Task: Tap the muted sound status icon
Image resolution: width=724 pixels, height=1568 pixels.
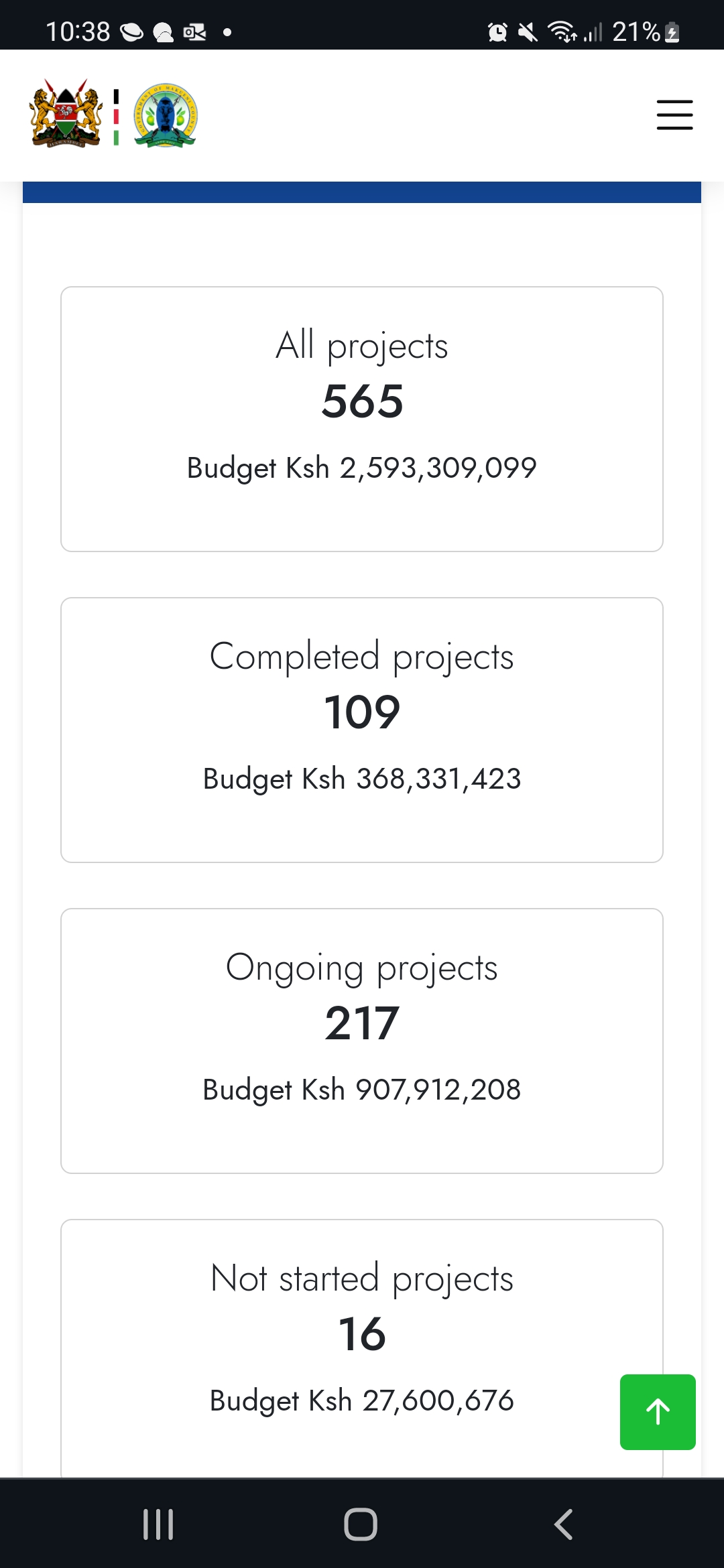Action: coord(528,31)
